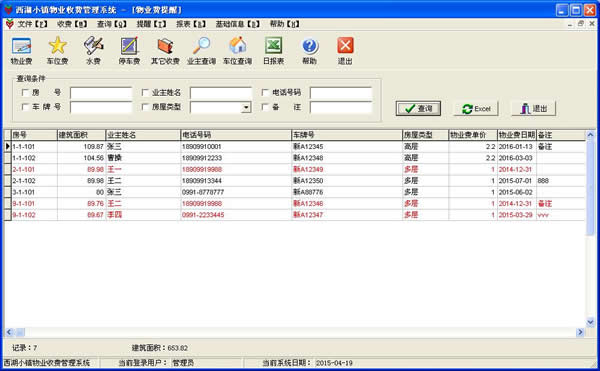Enable the 车牌号 filter checkbox
600x371 pixels.
click(25, 107)
